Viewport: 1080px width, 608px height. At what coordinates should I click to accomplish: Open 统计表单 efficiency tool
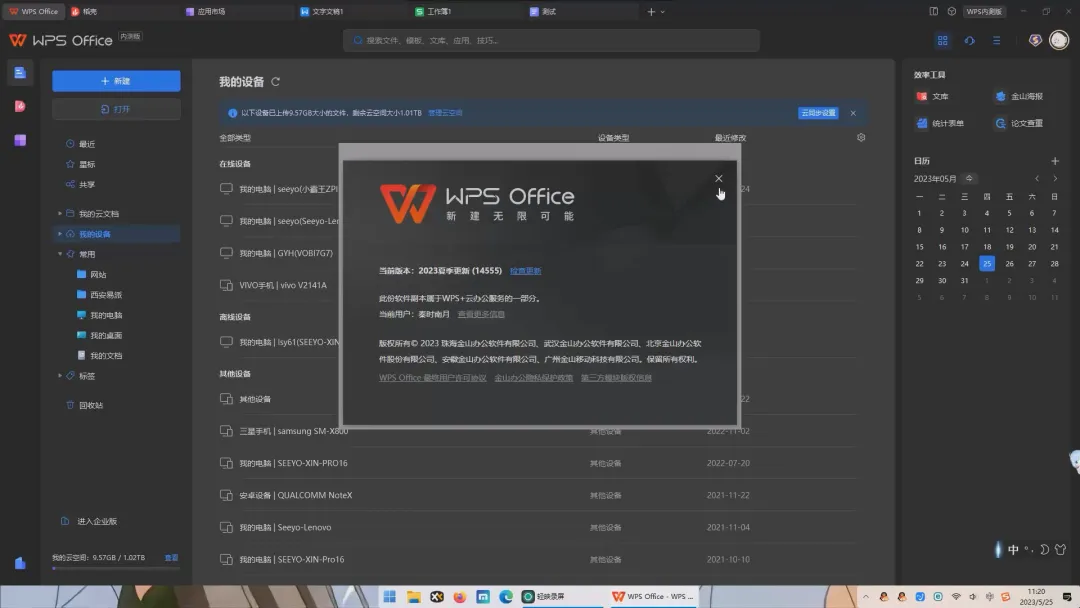[x=940, y=123]
